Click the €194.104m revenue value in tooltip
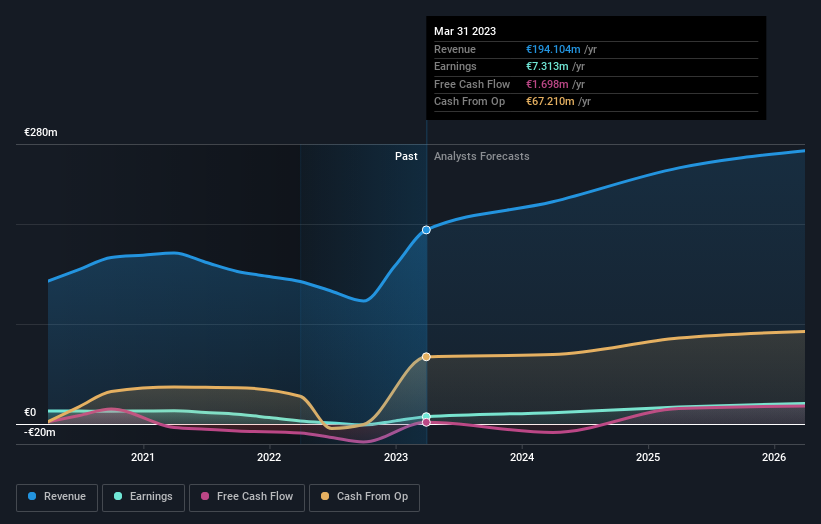 [x=553, y=49]
